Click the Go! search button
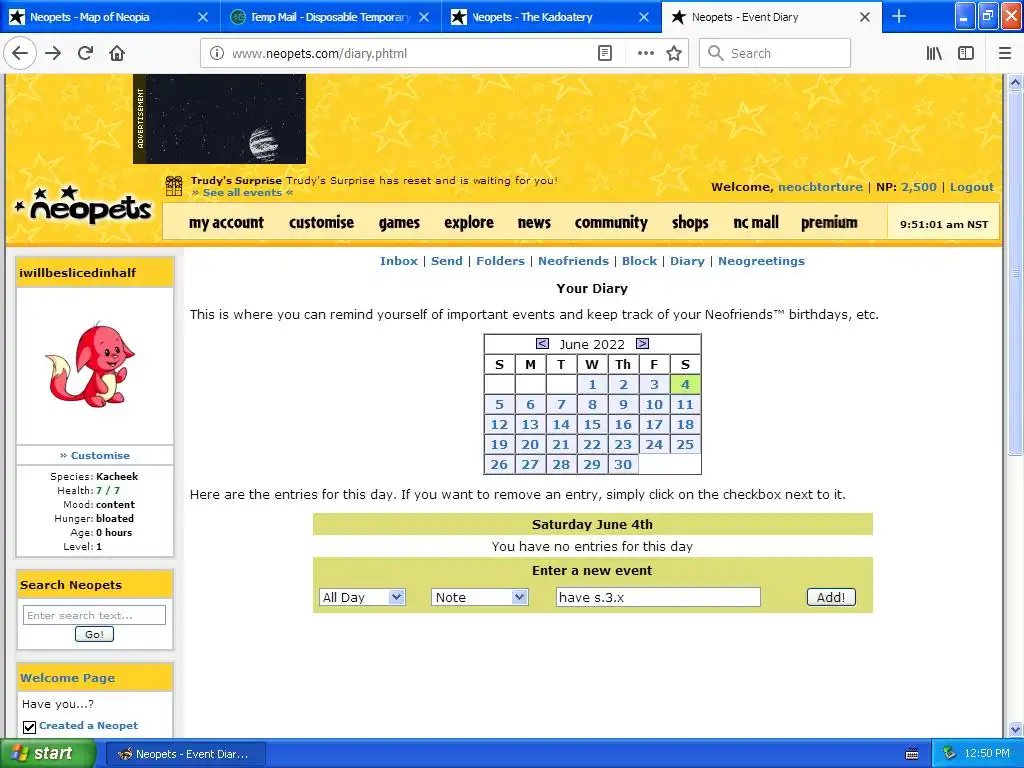The width and height of the screenshot is (1024, 768). click(x=94, y=634)
